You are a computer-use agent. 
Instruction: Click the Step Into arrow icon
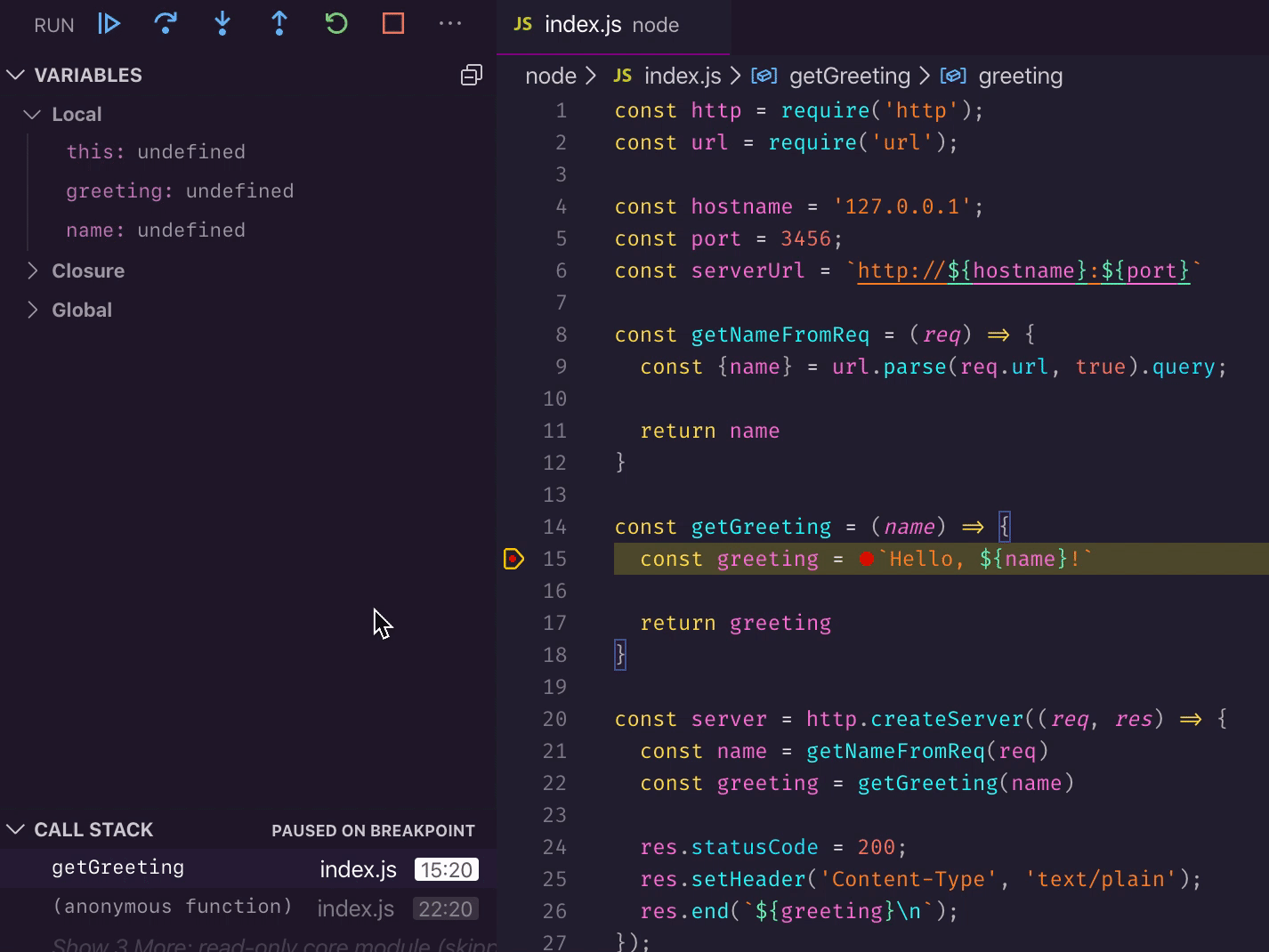click(222, 24)
